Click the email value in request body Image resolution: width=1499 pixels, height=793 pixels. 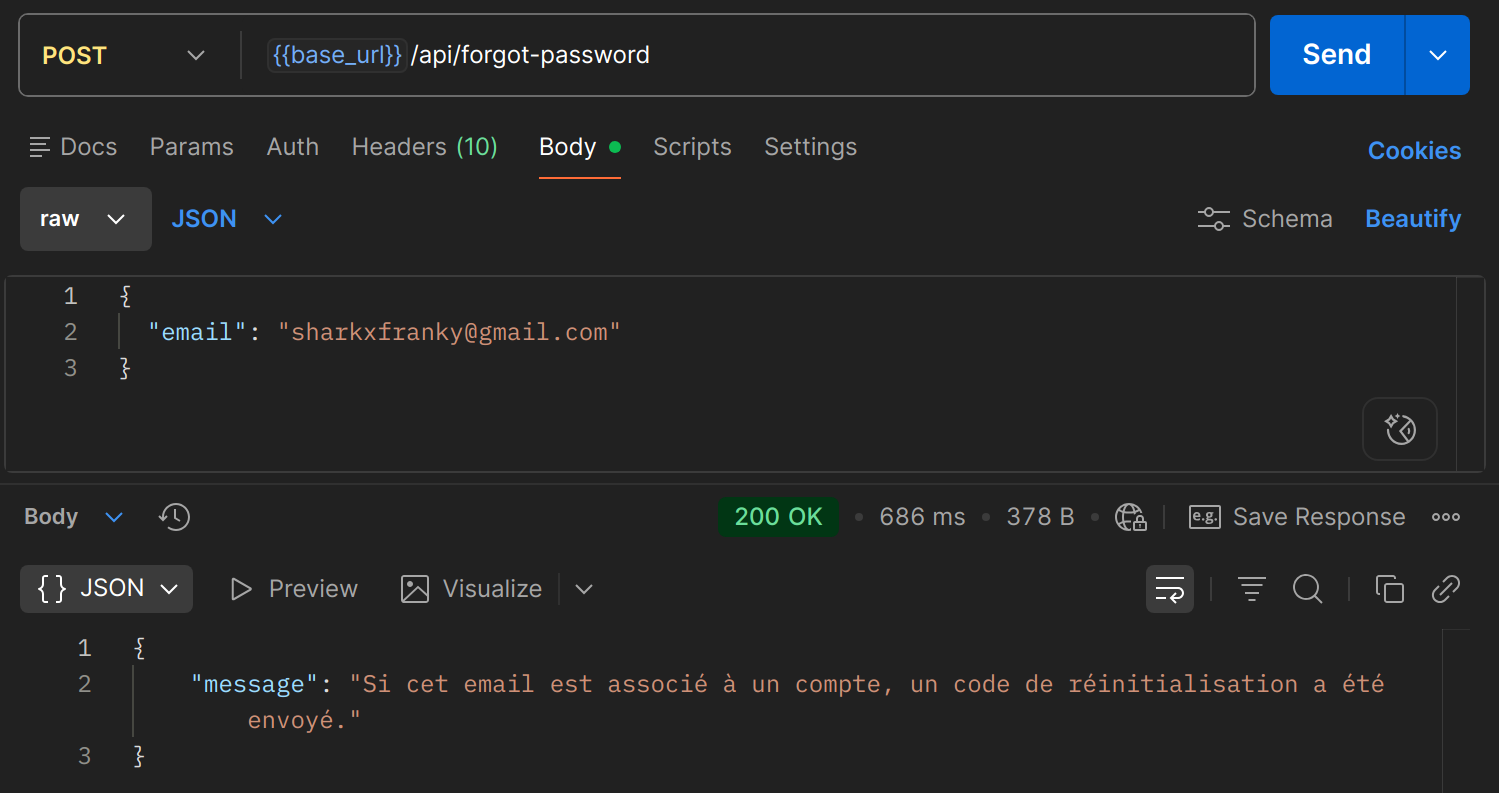pos(449,332)
